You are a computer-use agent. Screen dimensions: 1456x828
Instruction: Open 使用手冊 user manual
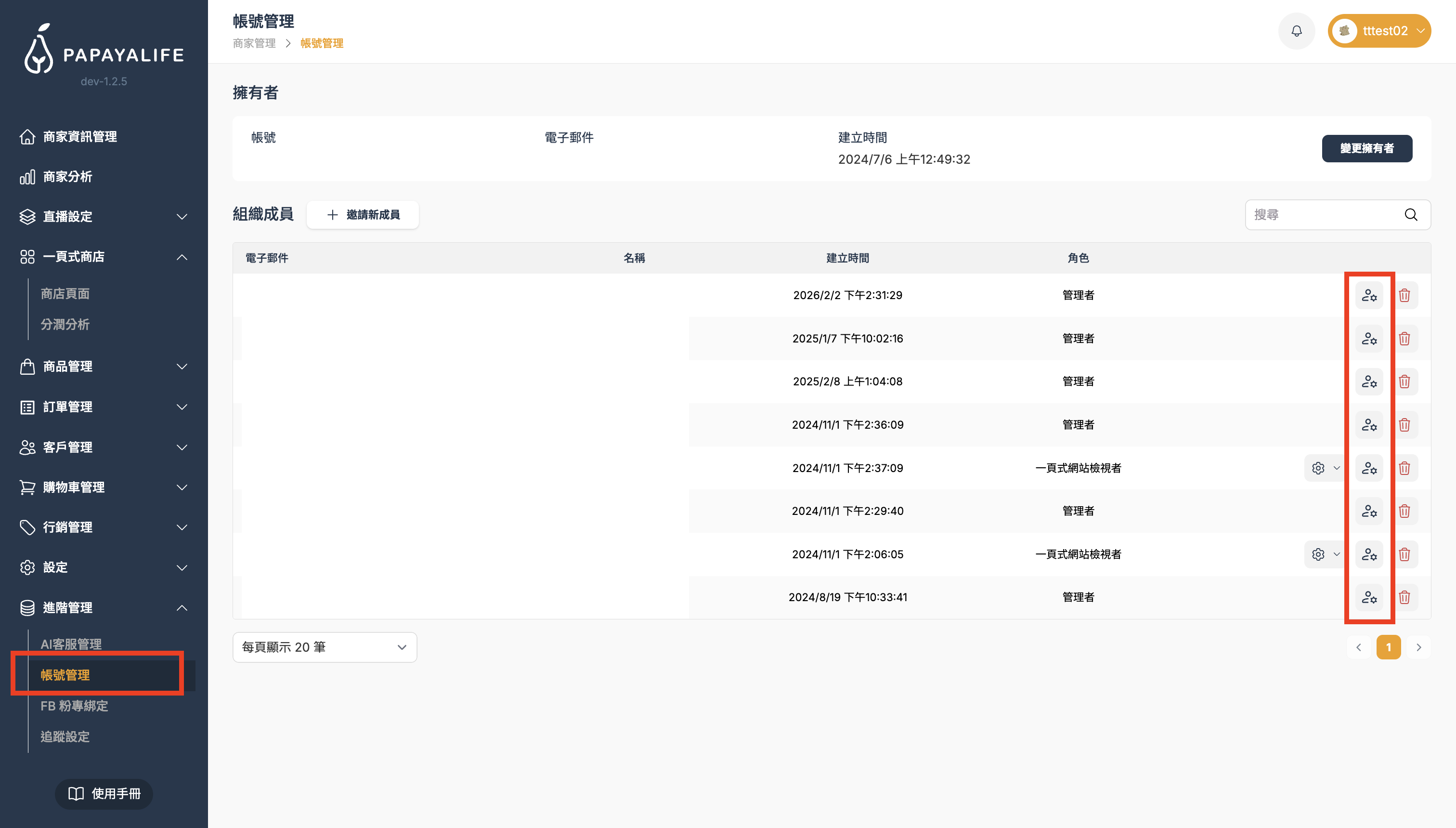[x=104, y=793]
